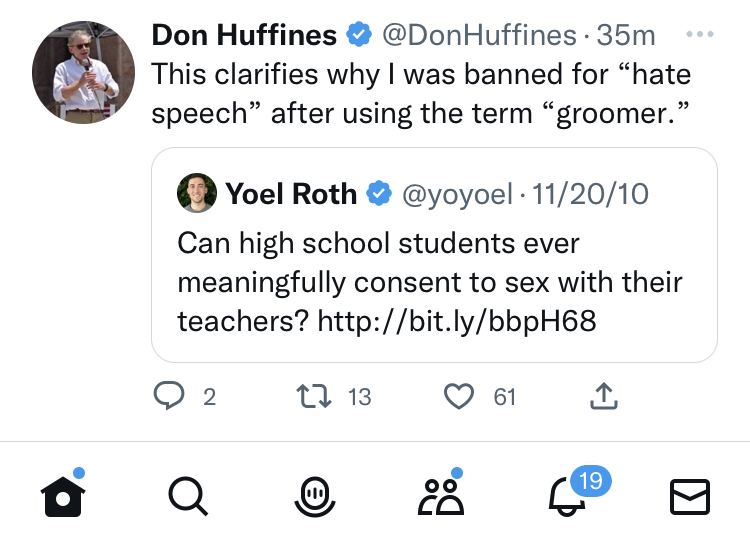Image resolution: width=750 pixels, height=546 pixels.
Task: Open the three-dot more options menu
Action: point(700,34)
